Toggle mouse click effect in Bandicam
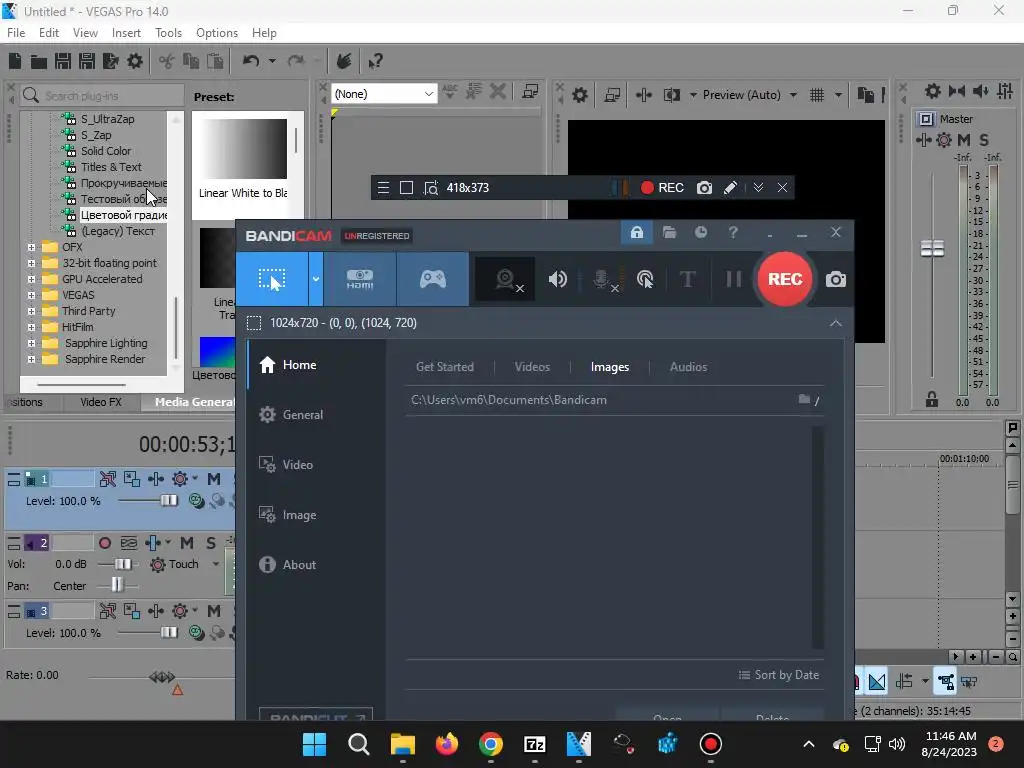 (645, 280)
